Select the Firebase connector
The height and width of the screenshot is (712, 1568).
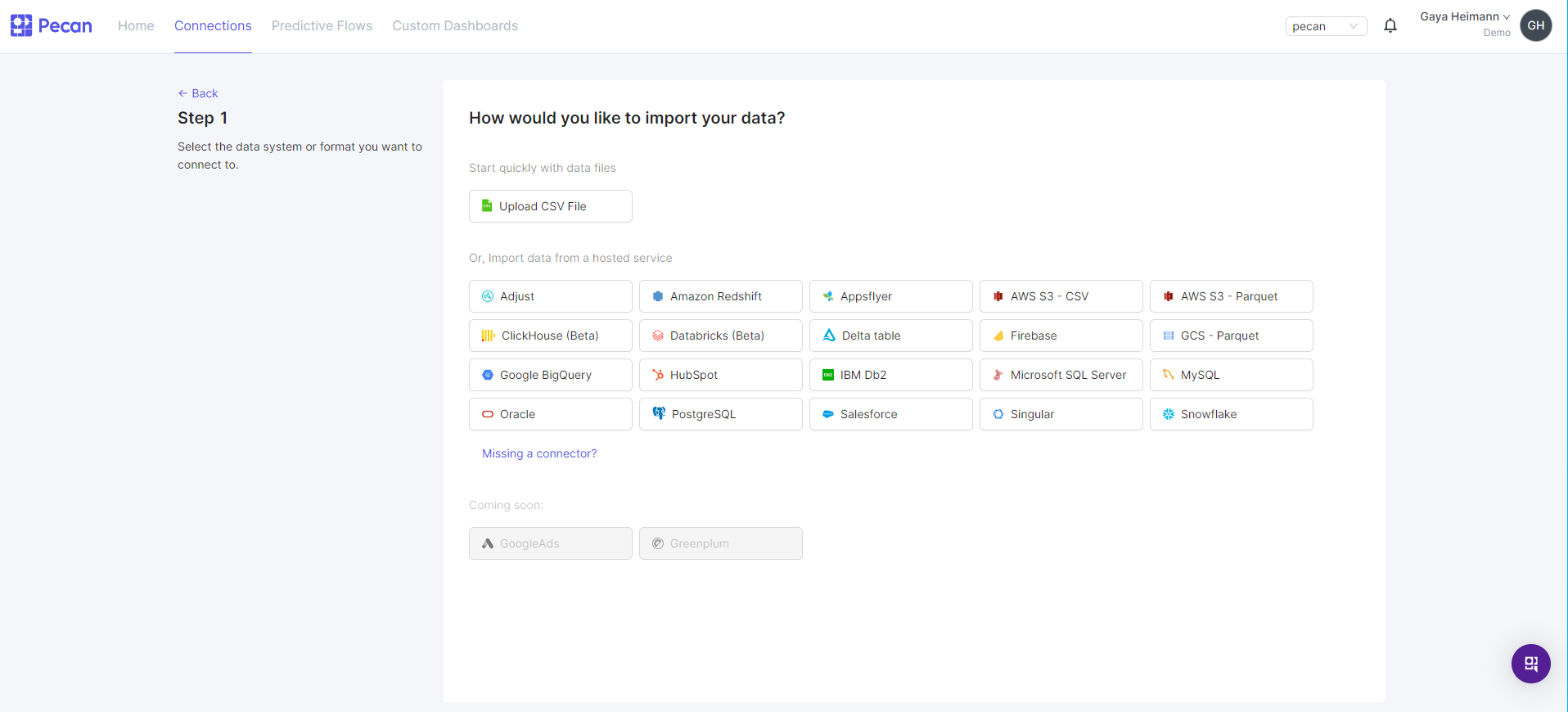coord(1061,336)
